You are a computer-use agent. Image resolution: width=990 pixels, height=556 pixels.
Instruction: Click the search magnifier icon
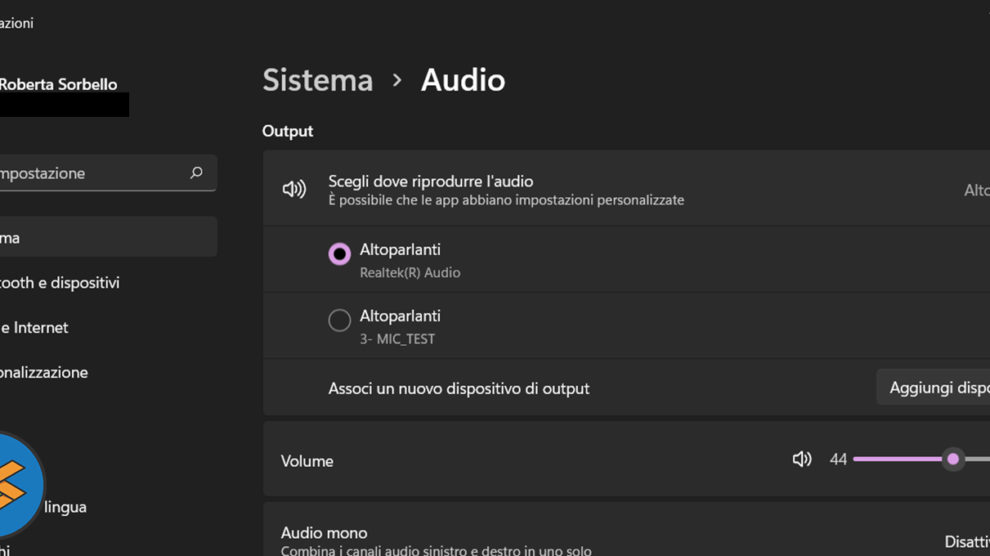tap(196, 173)
